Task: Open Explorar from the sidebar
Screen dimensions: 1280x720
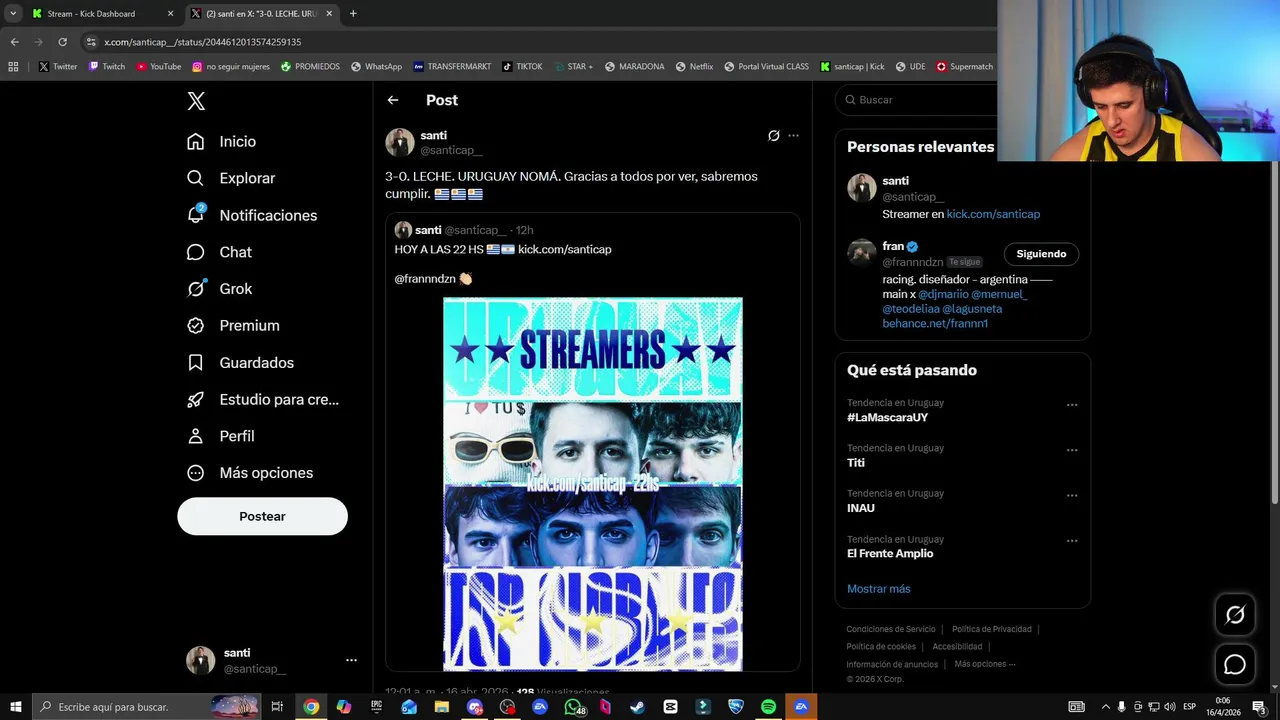Action: (231, 178)
